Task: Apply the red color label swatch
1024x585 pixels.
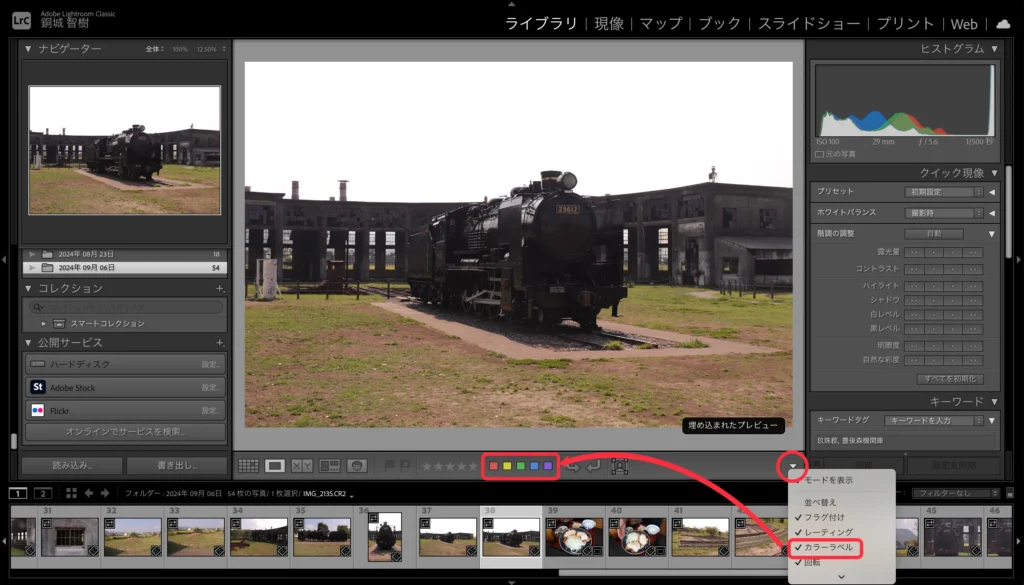Action: pos(493,467)
